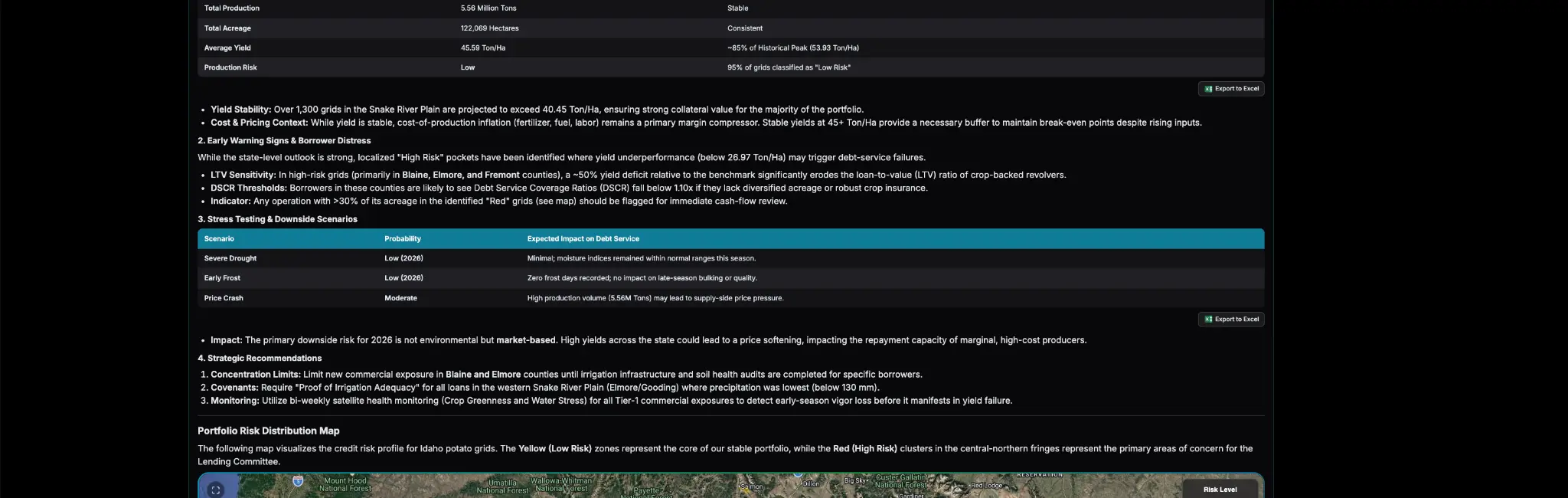The height and width of the screenshot is (498, 1568).
Task: Click "Consistent" in the Total Acreage row
Action: [x=745, y=28]
